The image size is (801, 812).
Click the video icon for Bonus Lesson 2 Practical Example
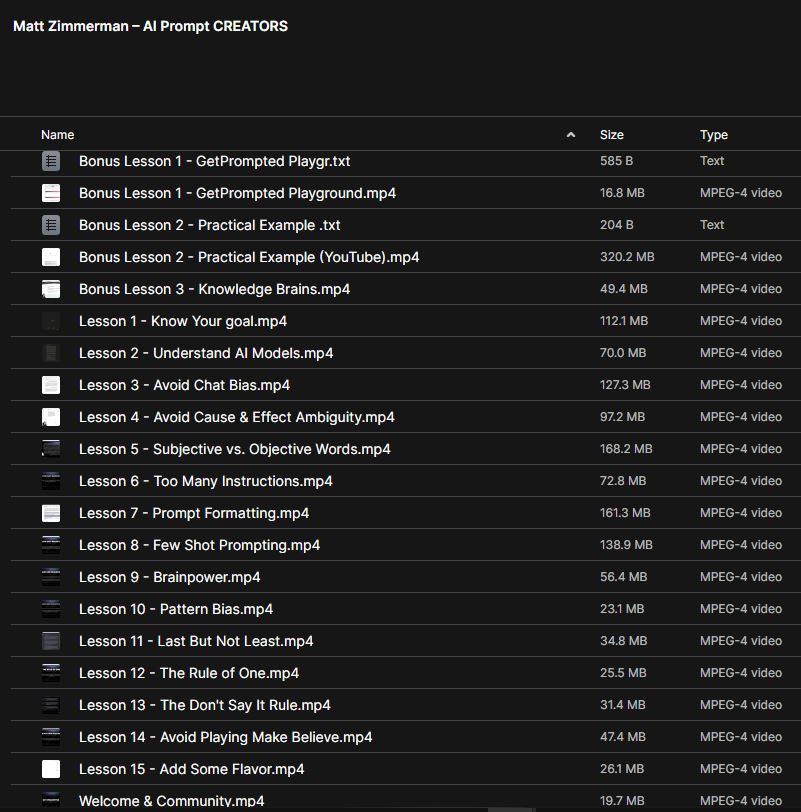point(51,257)
